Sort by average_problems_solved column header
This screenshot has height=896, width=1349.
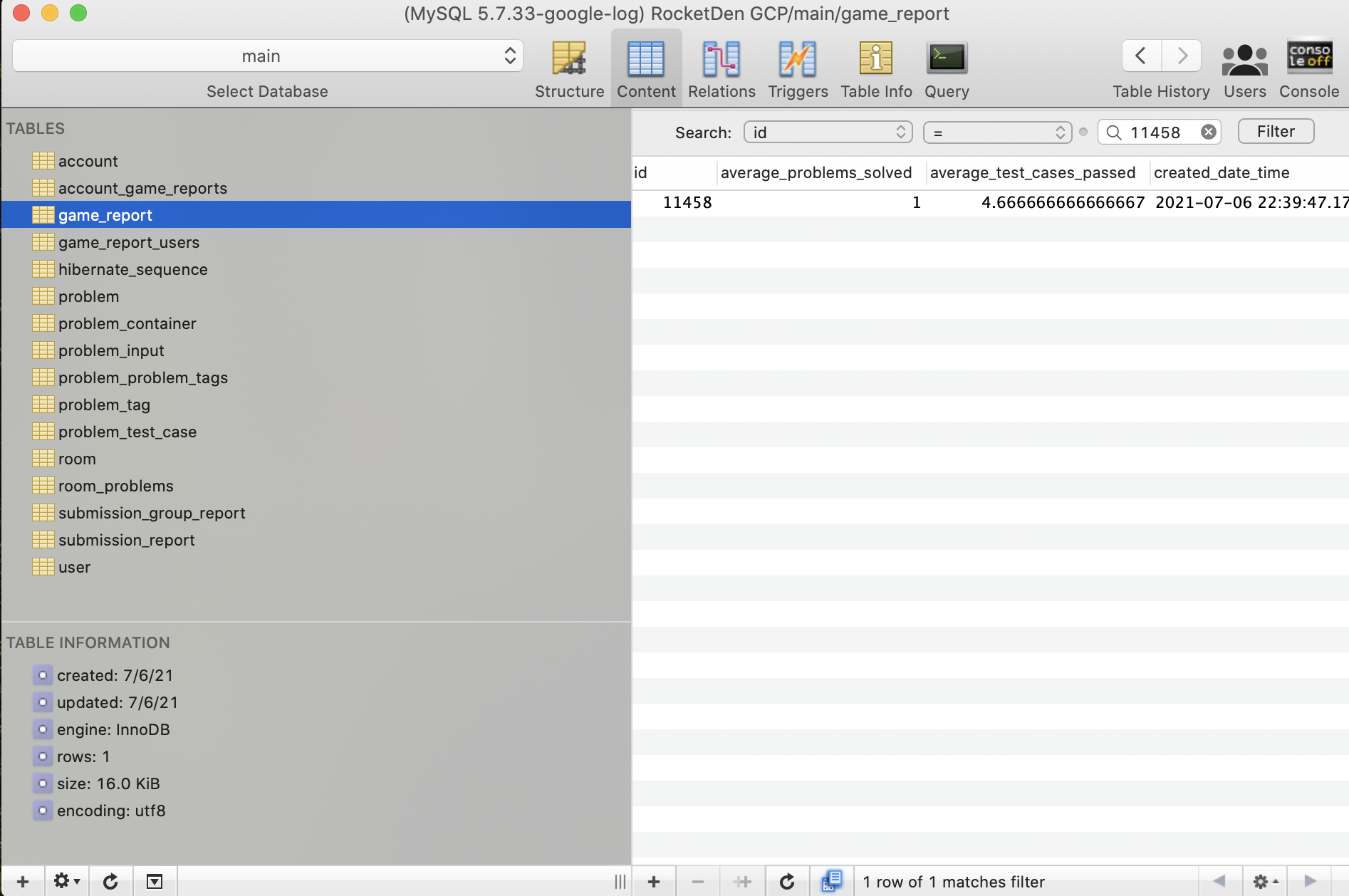821,172
